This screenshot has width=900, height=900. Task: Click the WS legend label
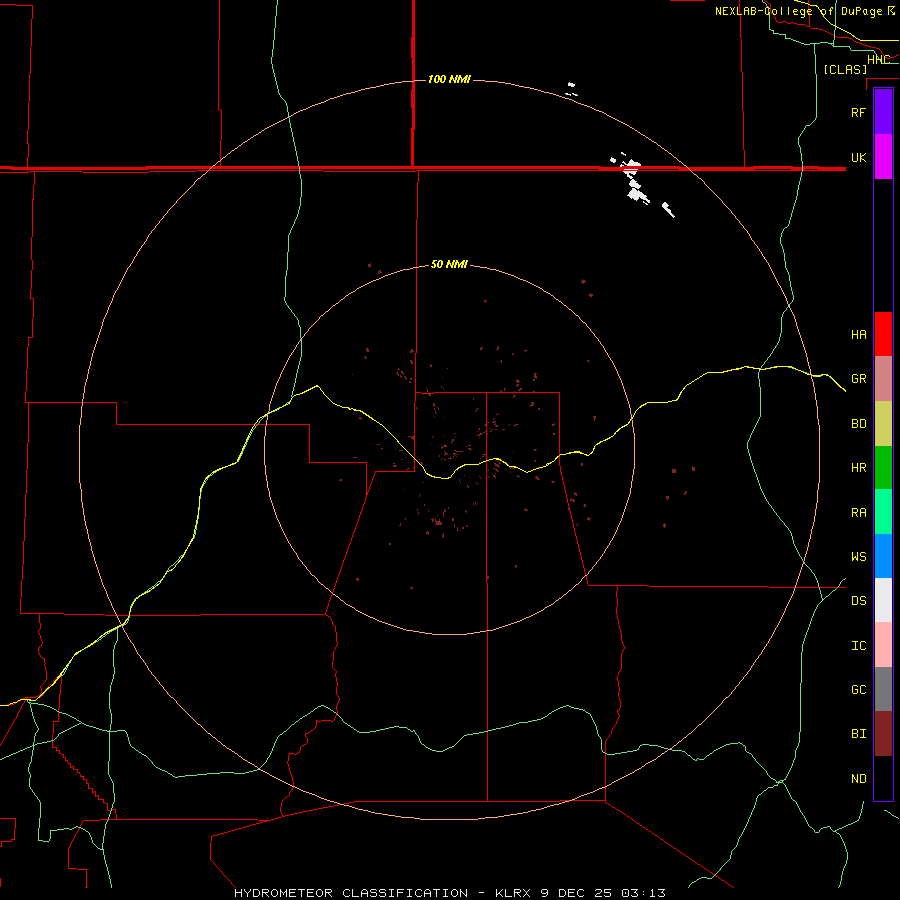point(858,556)
